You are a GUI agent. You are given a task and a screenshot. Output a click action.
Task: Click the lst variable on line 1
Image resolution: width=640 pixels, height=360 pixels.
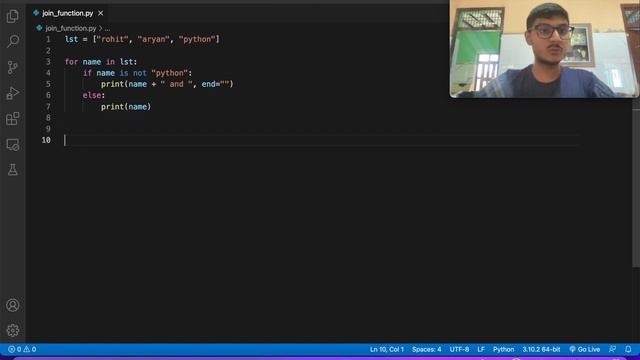pos(71,40)
